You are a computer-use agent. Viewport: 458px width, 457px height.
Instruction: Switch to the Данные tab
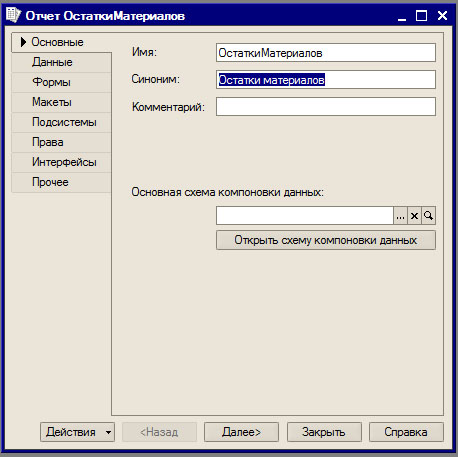(x=61, y=62)
